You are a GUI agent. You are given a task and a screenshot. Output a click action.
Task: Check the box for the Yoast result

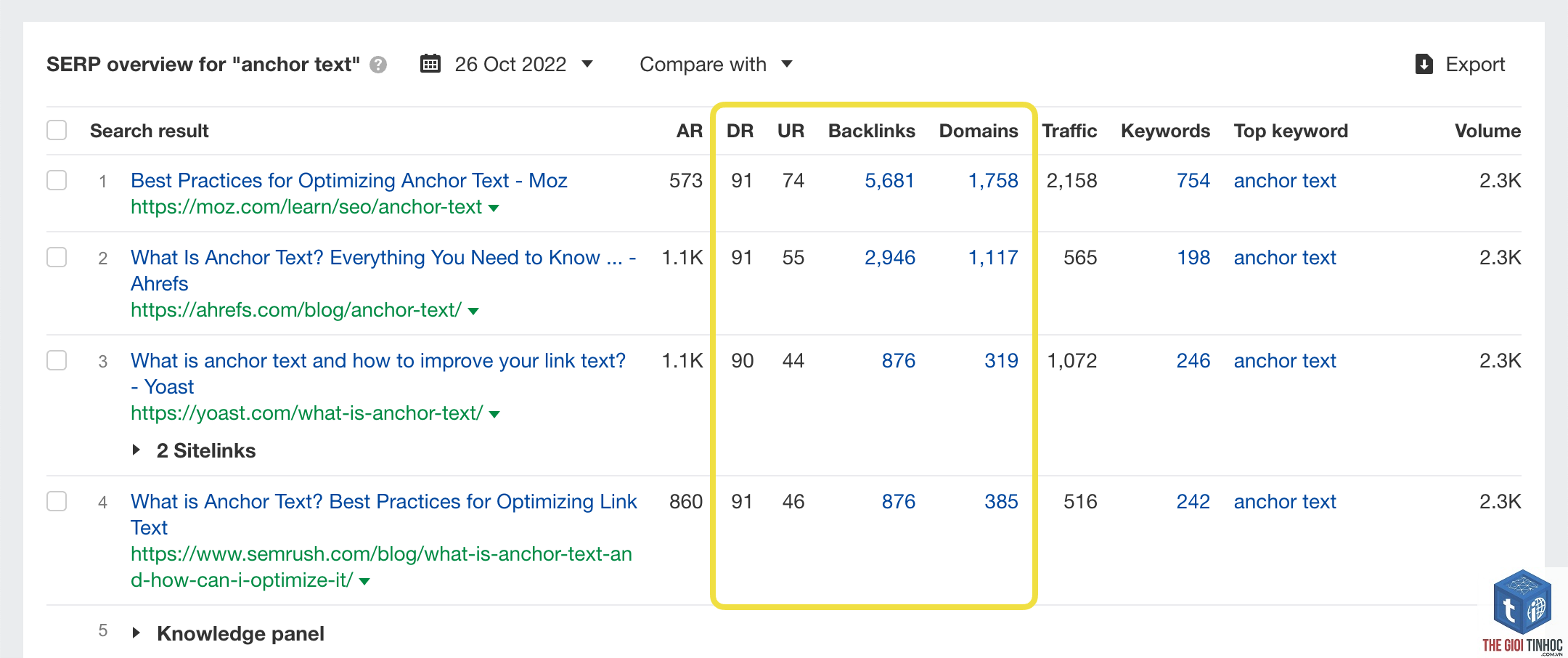[57, 360]
